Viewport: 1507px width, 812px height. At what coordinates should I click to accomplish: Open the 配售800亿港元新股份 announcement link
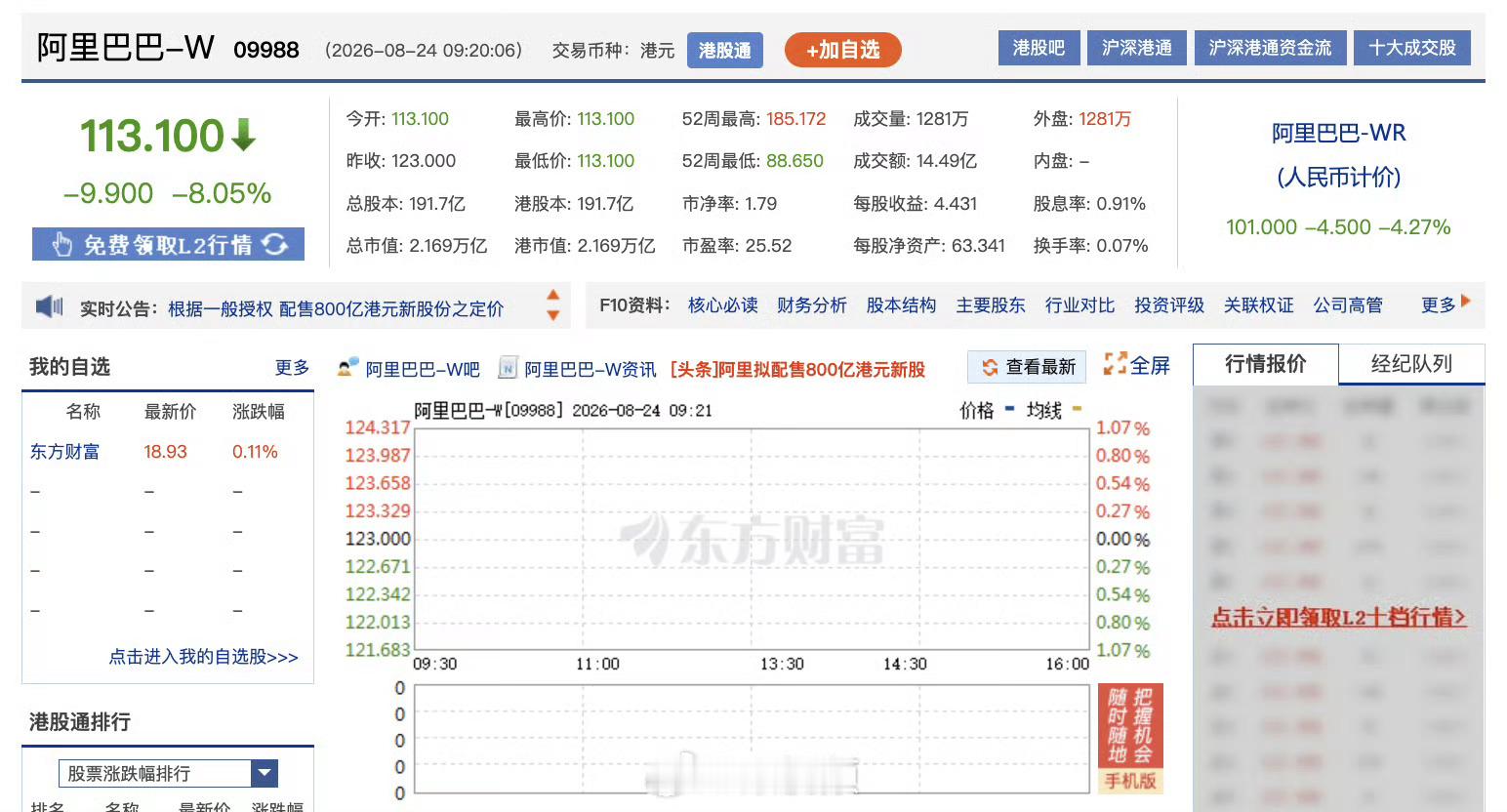336,308
